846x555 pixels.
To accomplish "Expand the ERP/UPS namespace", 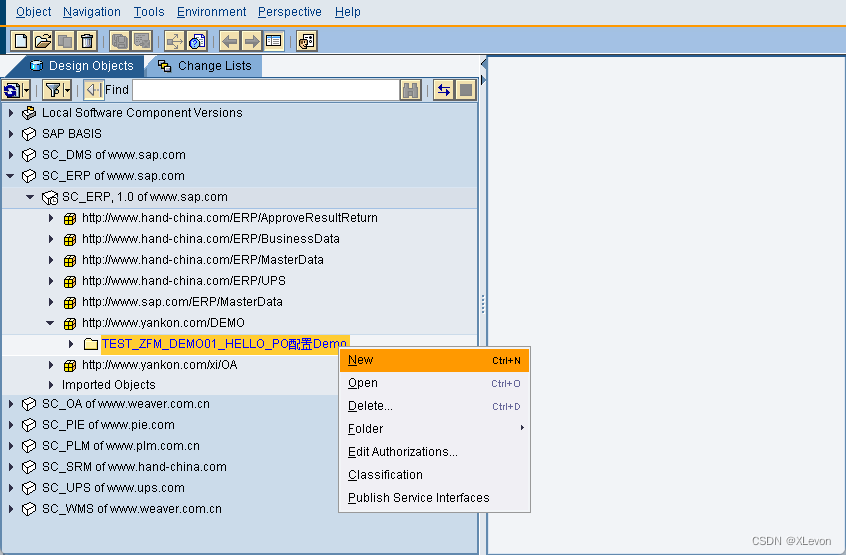I will point(51,281).
